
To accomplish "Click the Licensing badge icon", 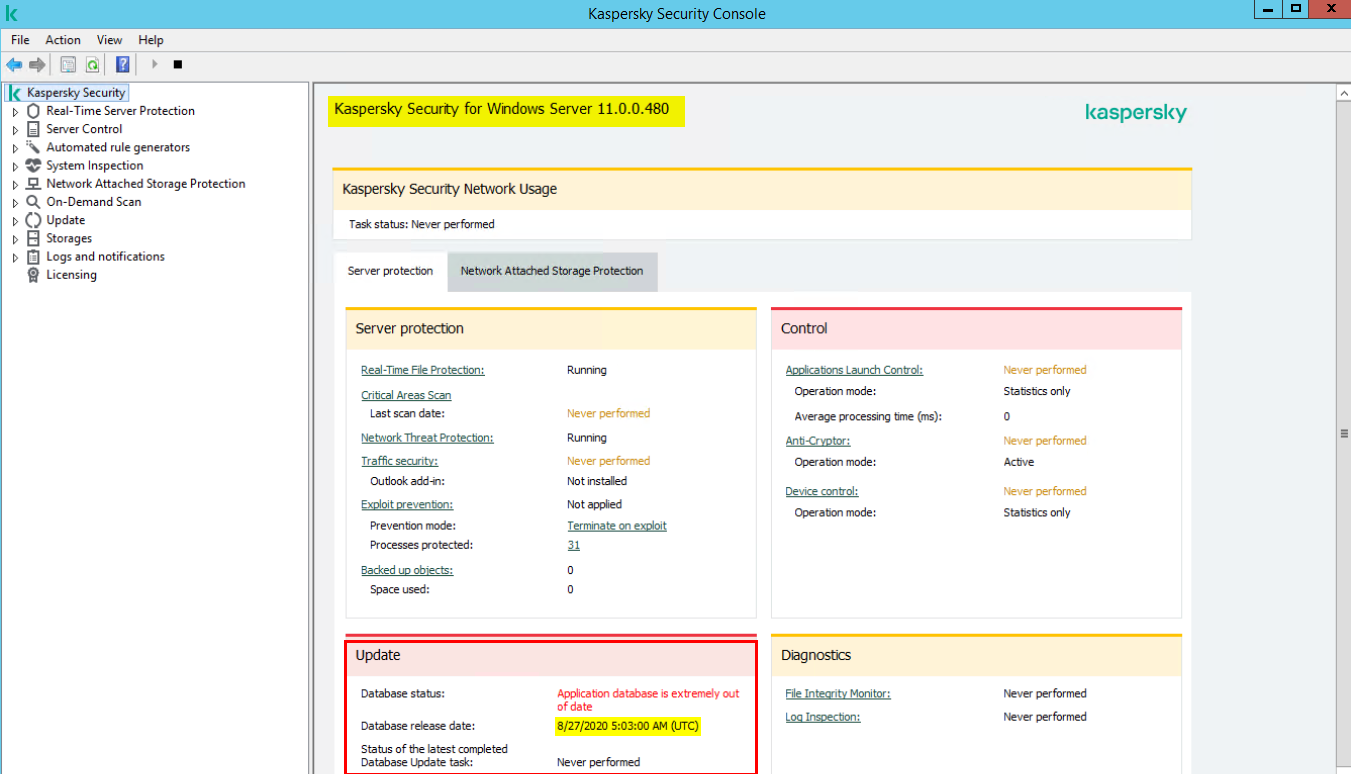I will [33, 275].
